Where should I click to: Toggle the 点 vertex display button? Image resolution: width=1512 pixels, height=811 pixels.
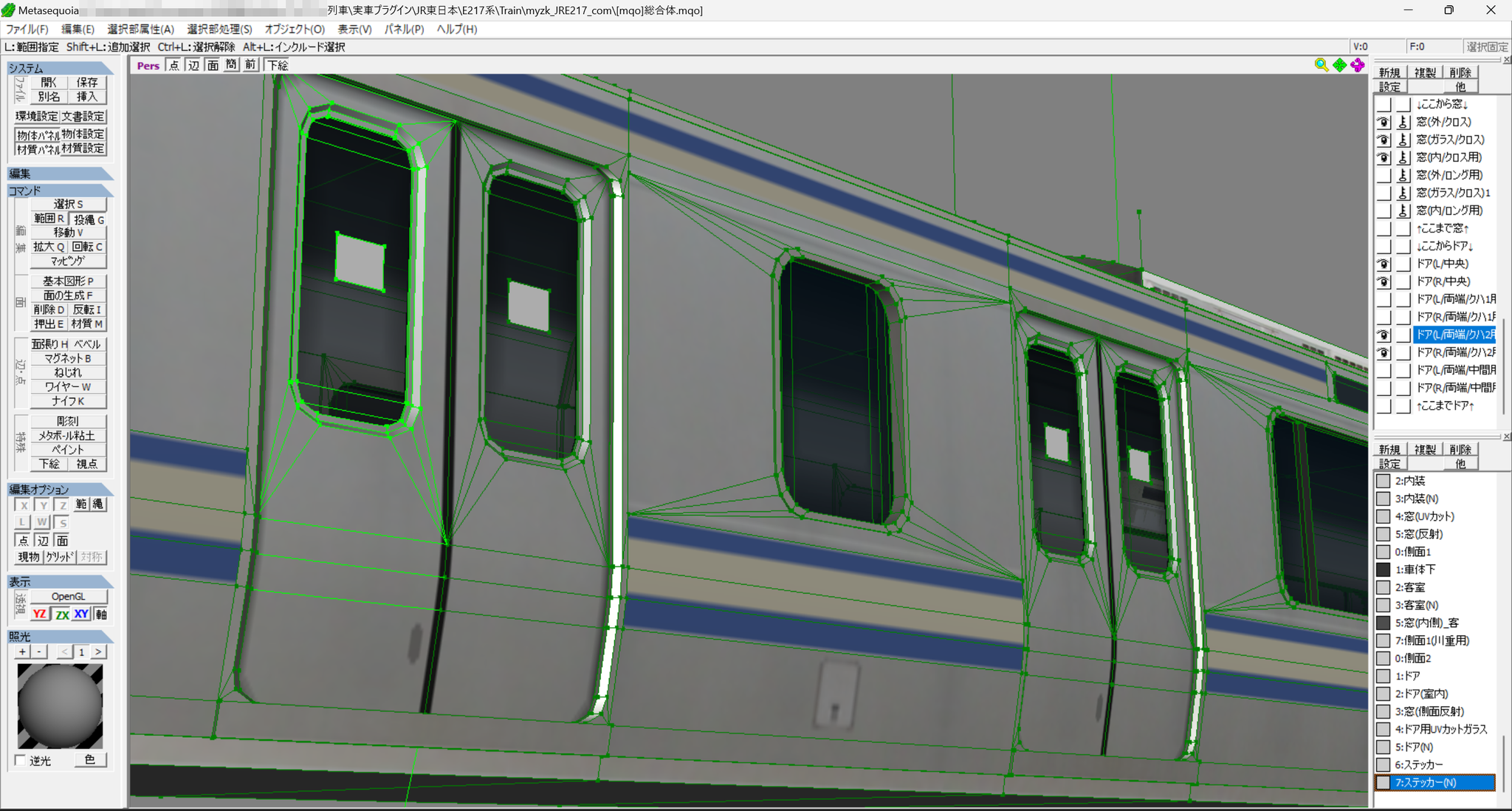pos(173,65)
